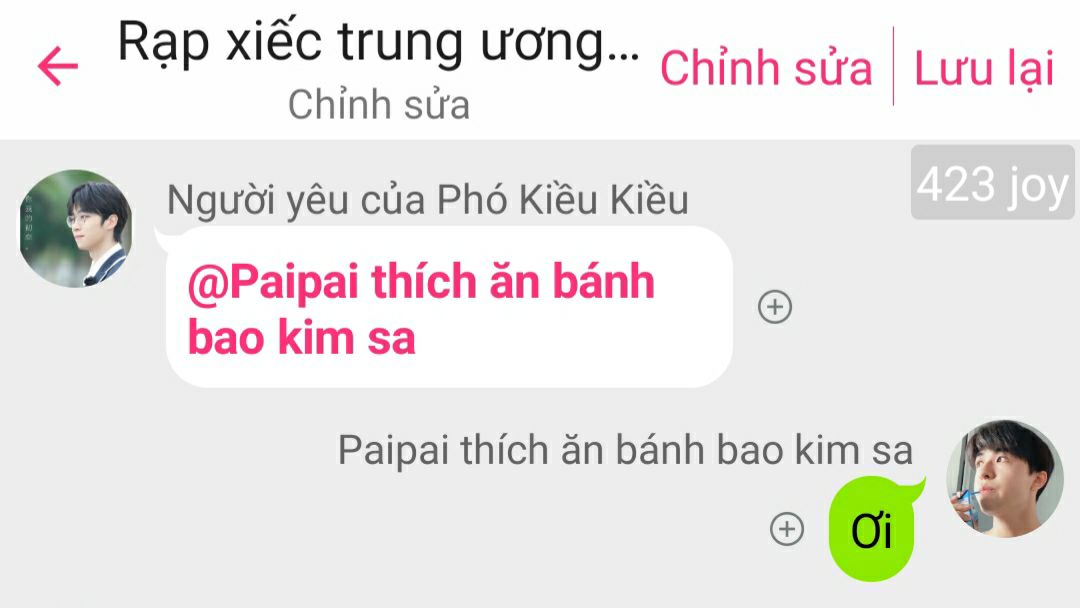The height and width of the screenshot is (608, 1080).
Task: Select the sender name Người yêu của Phó Kiều Kiều
Action: coord(428,200)
